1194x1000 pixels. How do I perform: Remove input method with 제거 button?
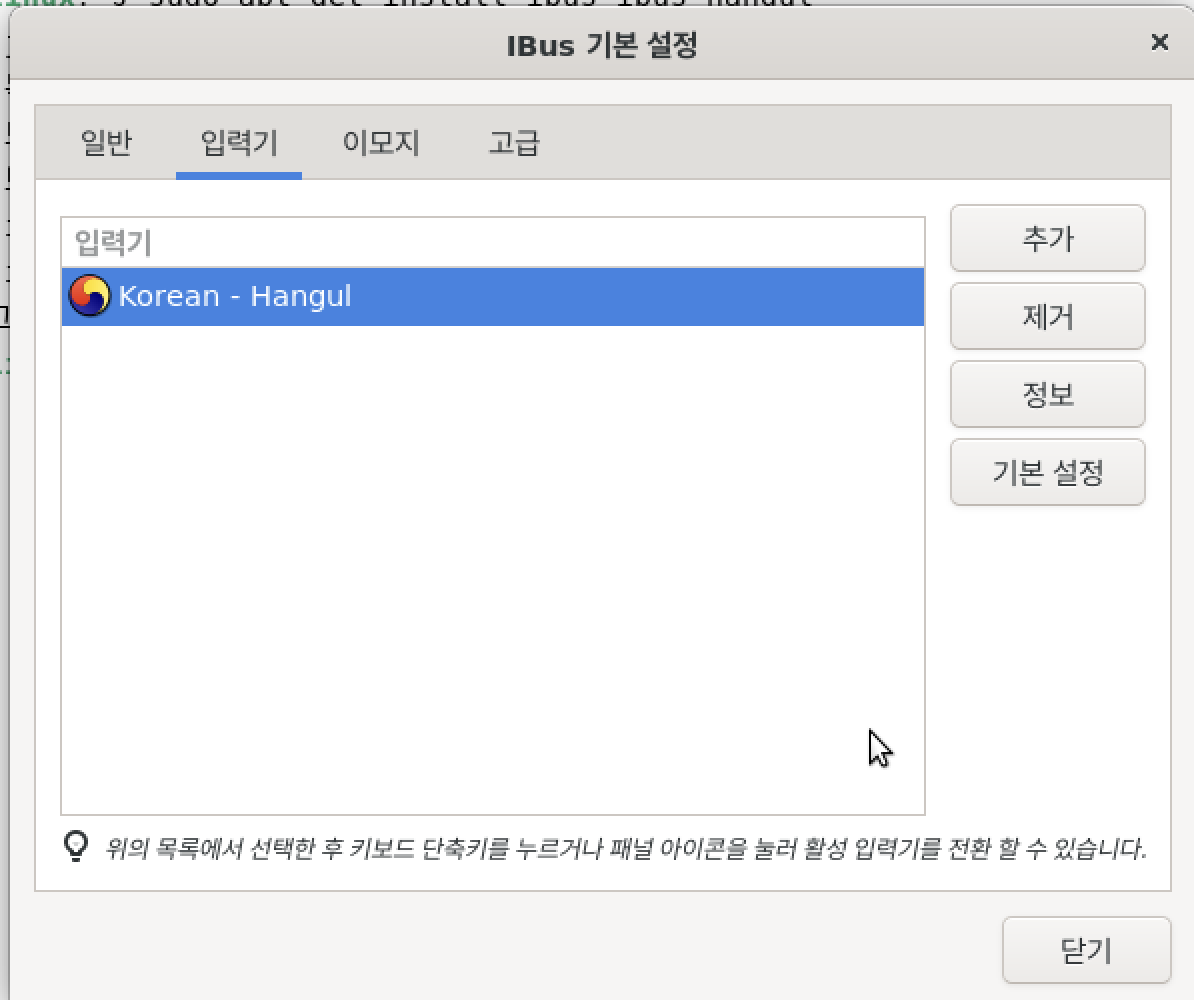coord(1048,316)
